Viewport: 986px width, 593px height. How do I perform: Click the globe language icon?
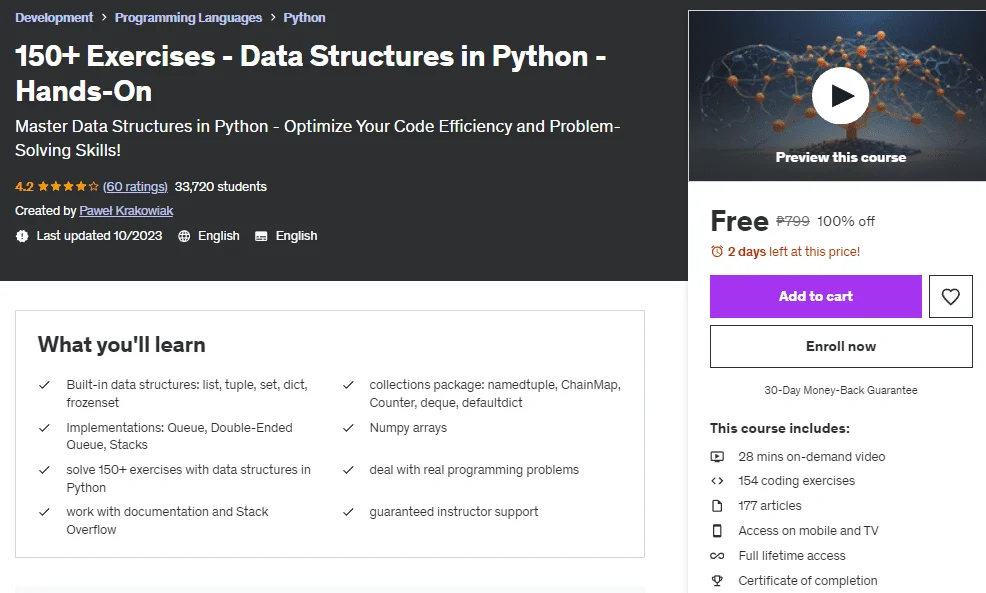[184, 236]
